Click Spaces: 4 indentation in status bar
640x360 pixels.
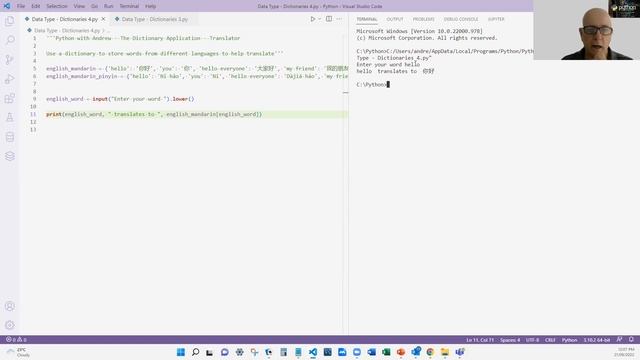click(510, 340)
